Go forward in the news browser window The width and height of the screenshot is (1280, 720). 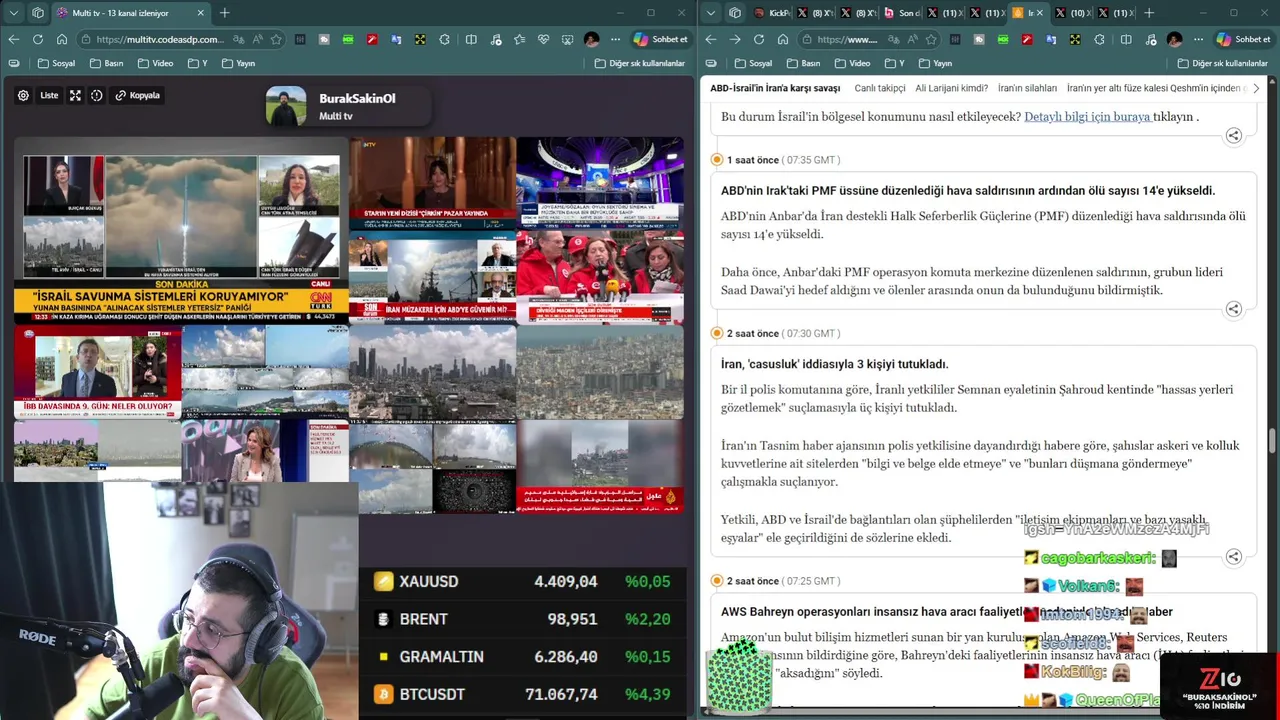735,39
